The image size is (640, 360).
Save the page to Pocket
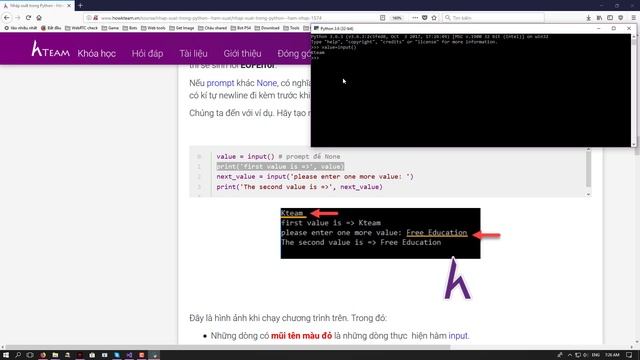(x=424, y=18)
